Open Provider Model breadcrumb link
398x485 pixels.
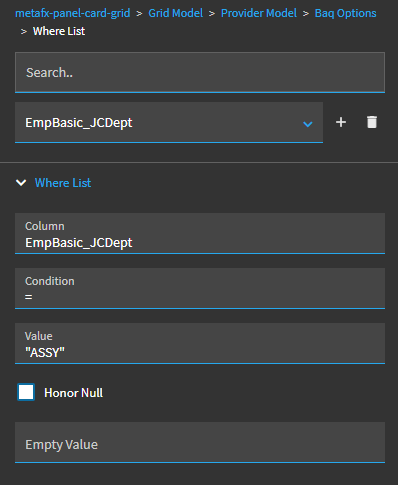pyautogui.click(x=259, y=13)
